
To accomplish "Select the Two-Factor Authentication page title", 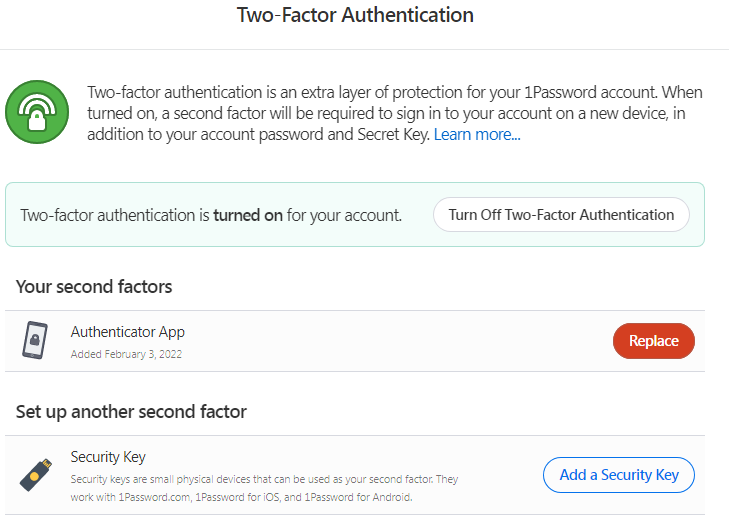I will click(355, 15).
